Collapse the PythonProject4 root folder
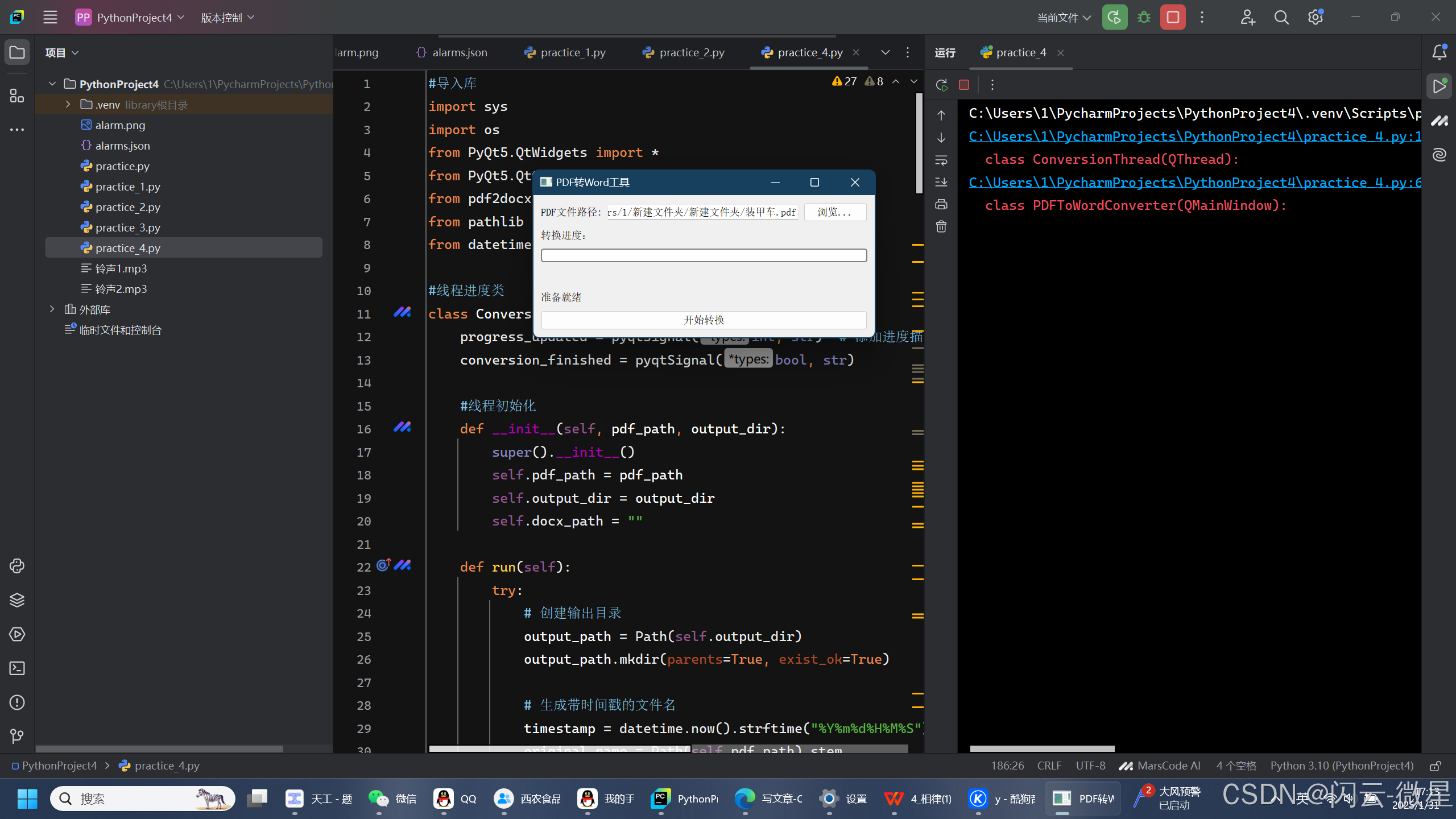Image resolution: width=1456 pixels, height=819 pixels. (x=52, y=84)
